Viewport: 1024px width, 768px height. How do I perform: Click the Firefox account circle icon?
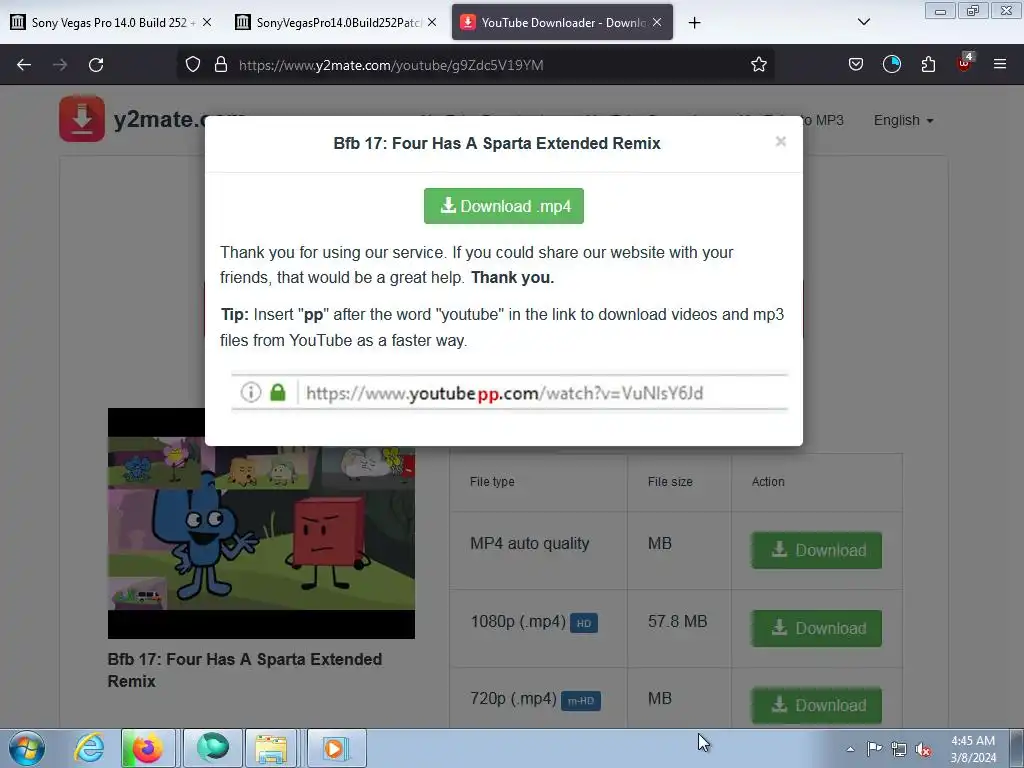[x=891, y=64]
